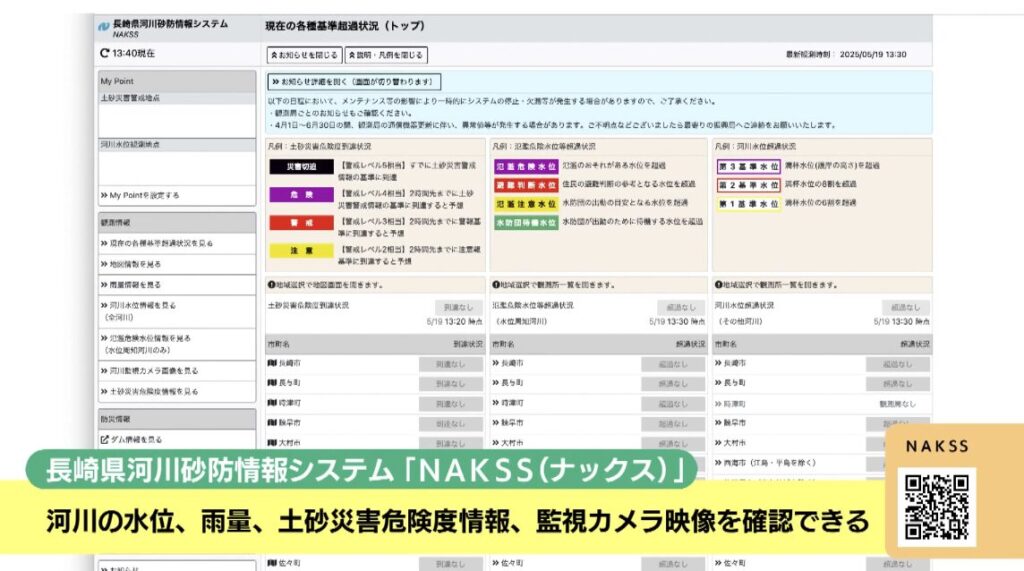Screen dimensions: 1024x571
Task: Click info icon above 土砂災害危険度到達状況 table
Action: [271, 285]
